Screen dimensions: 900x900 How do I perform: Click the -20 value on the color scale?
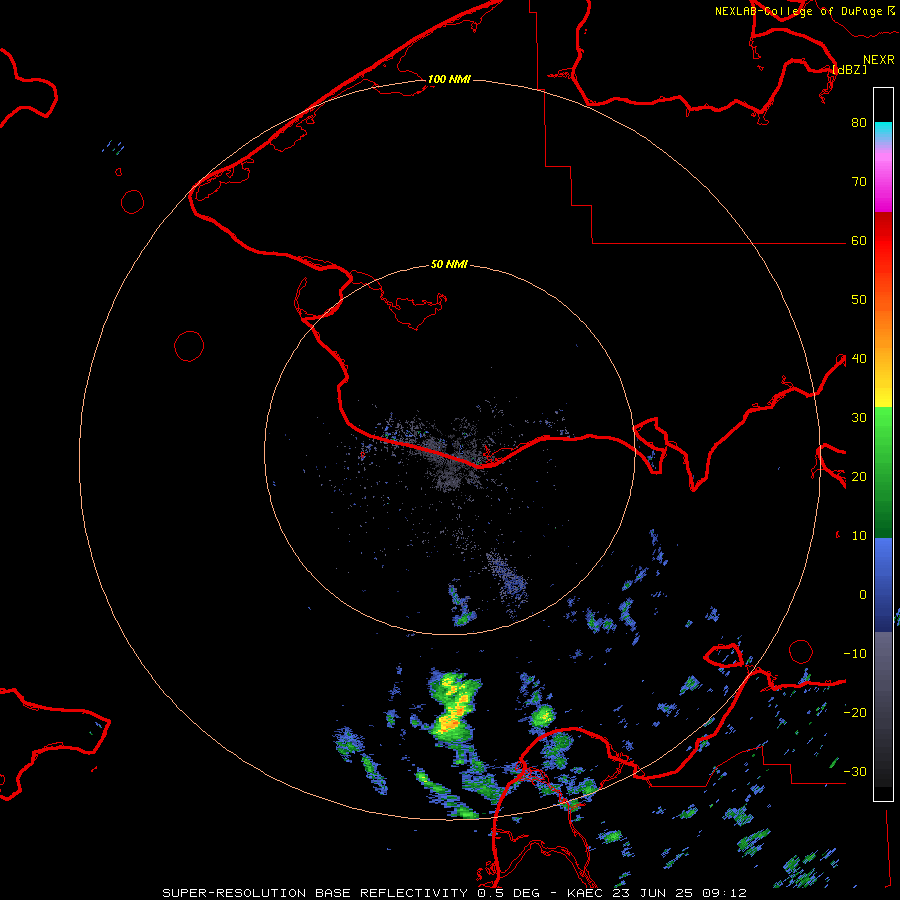(855, 712)
